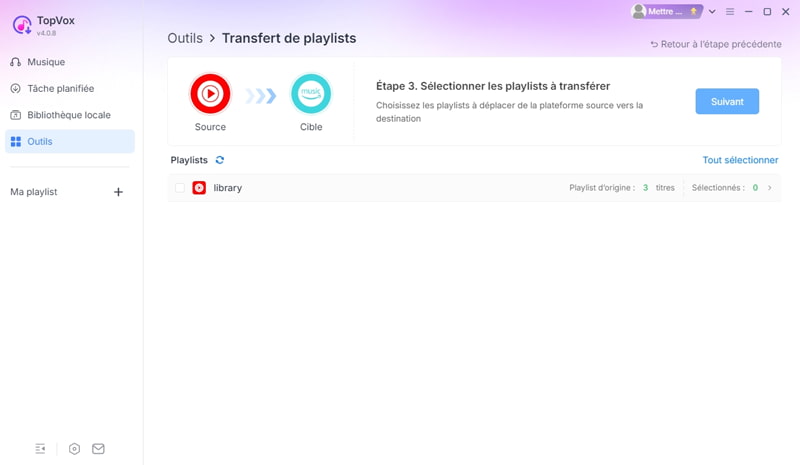Click the Suivant button
Image resolution: width=800 pixels, height=465 pixels.
coord(727,102)
